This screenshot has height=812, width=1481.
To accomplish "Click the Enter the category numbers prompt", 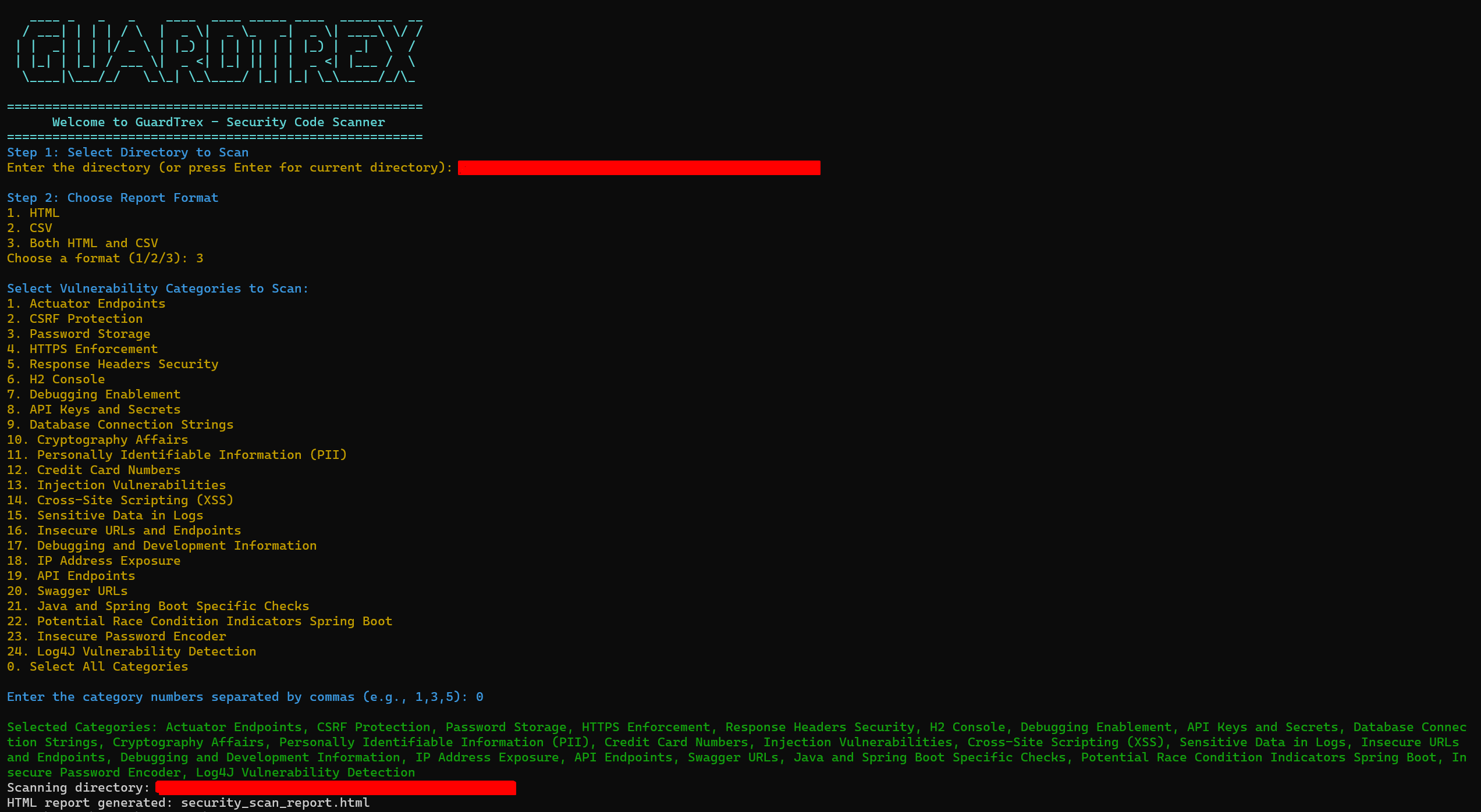I will click(x=244, y=697).
